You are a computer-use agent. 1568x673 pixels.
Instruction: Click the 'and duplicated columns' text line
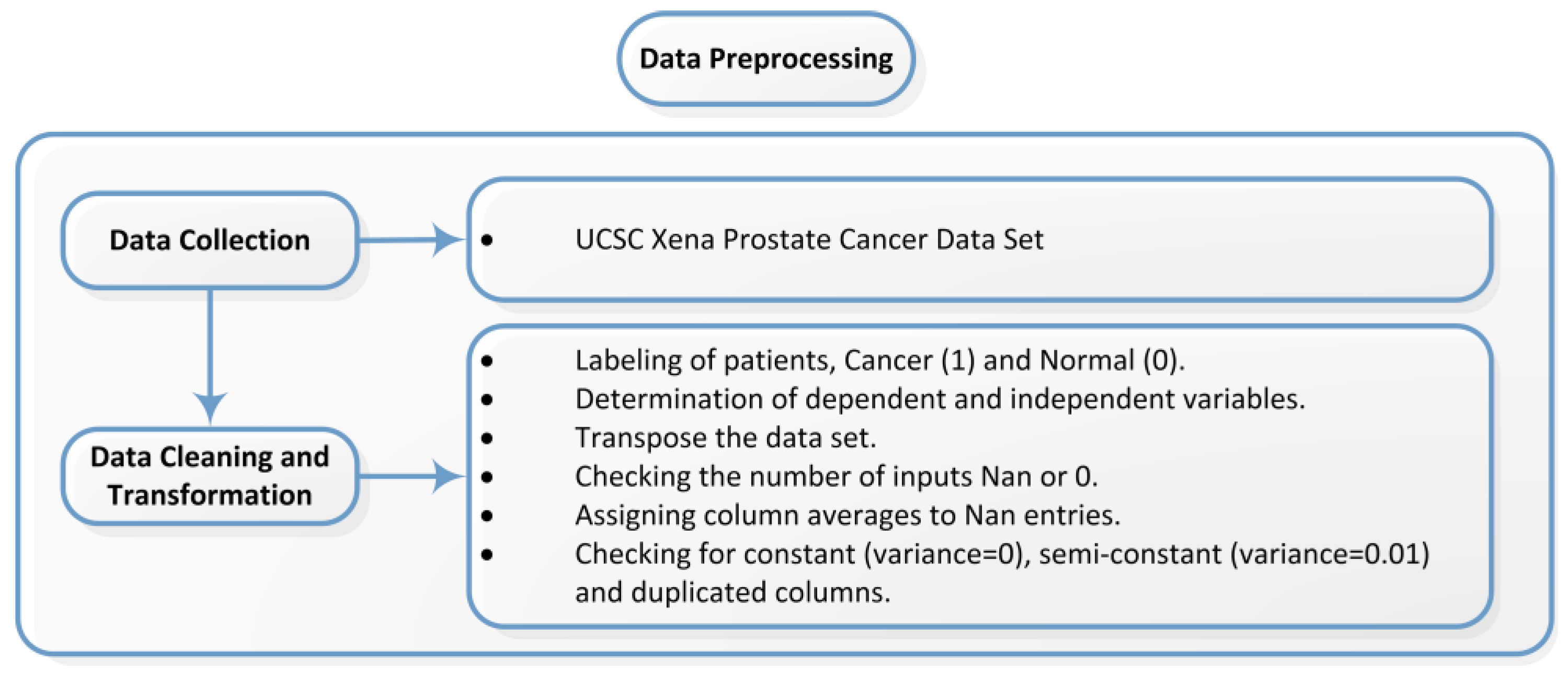coord(733,592)
